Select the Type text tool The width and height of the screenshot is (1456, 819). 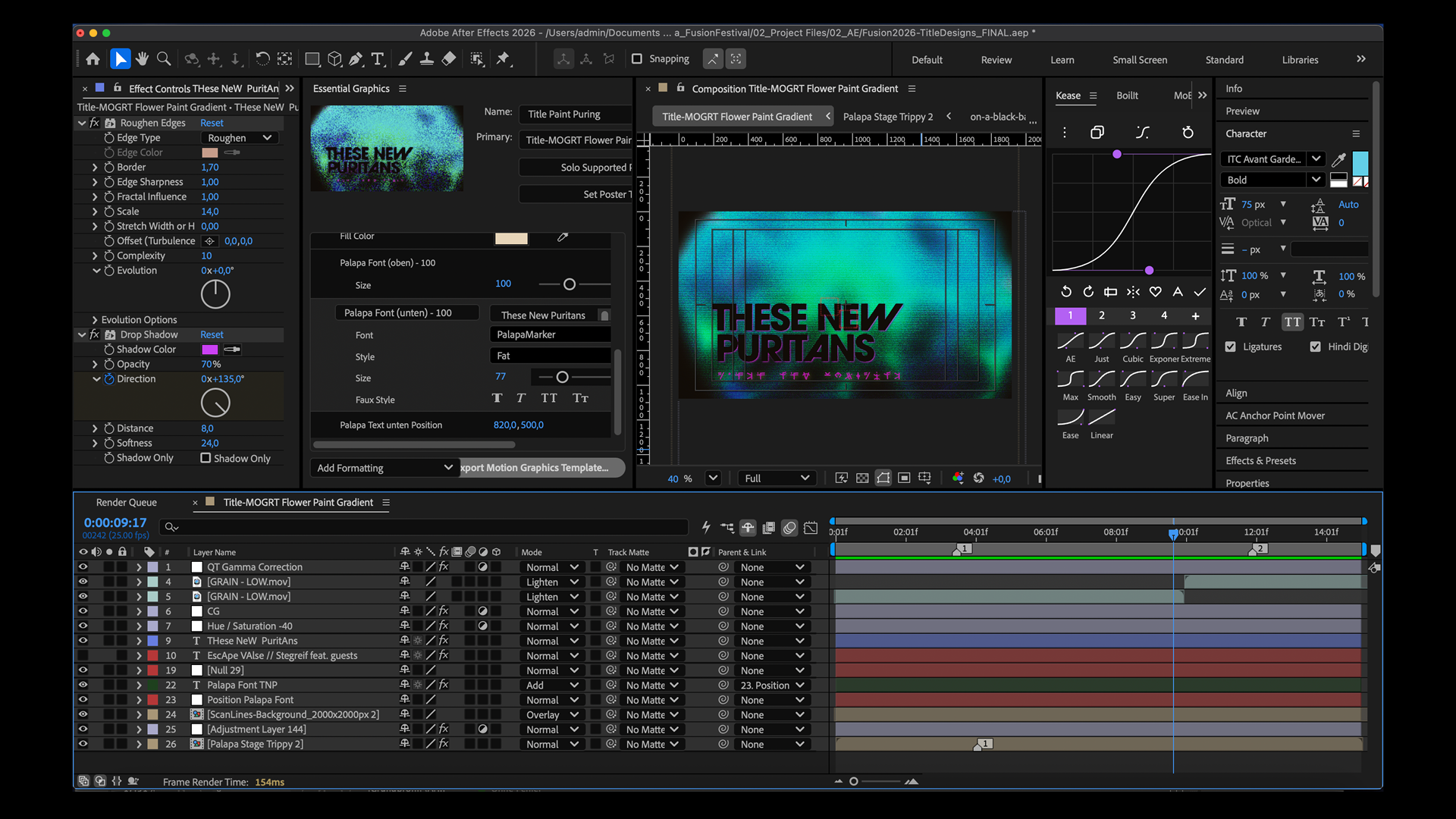click(x=378, y=59)
